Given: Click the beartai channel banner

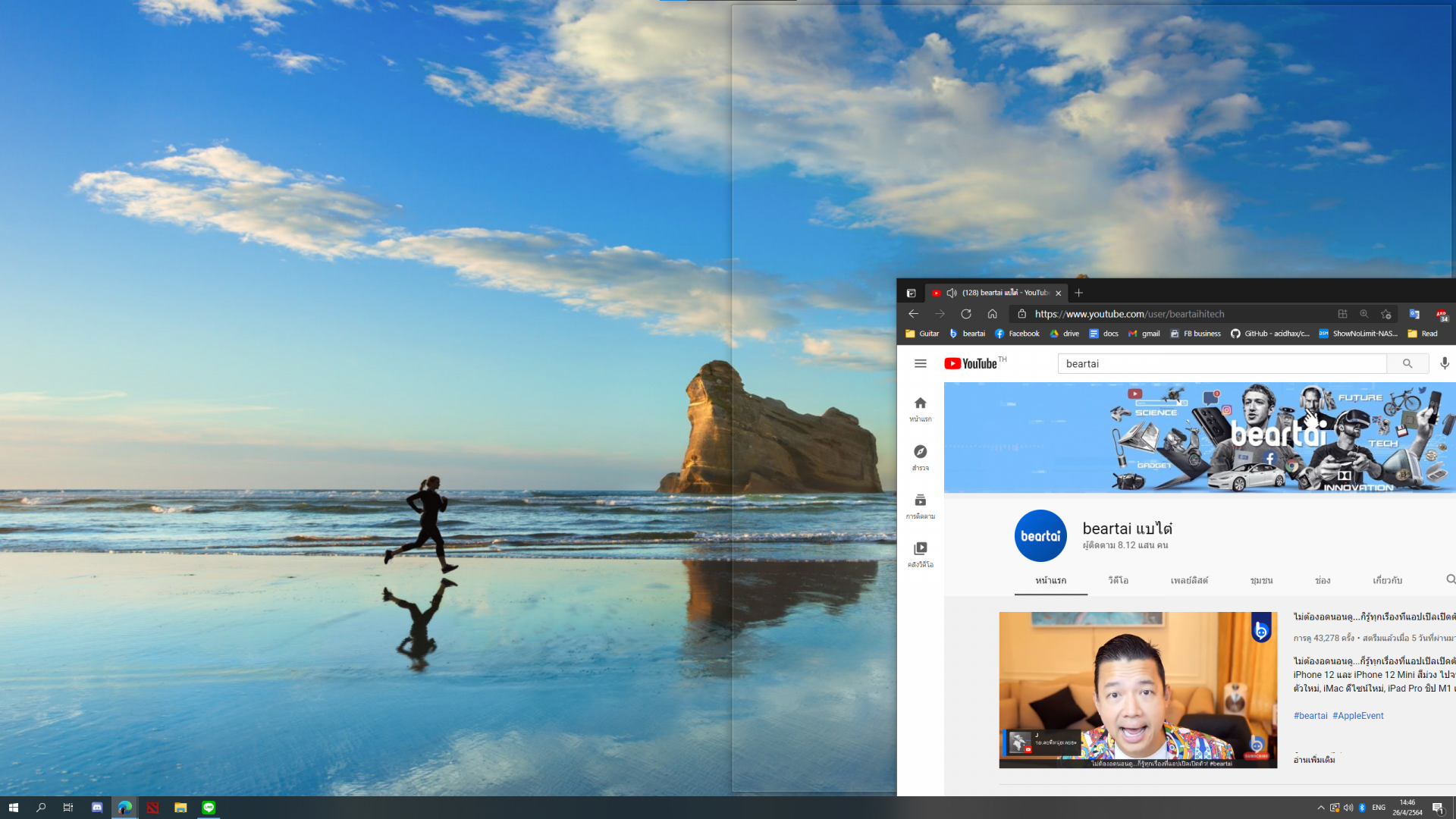Looking at the screenshot, I should click(x=1200, y=438).
